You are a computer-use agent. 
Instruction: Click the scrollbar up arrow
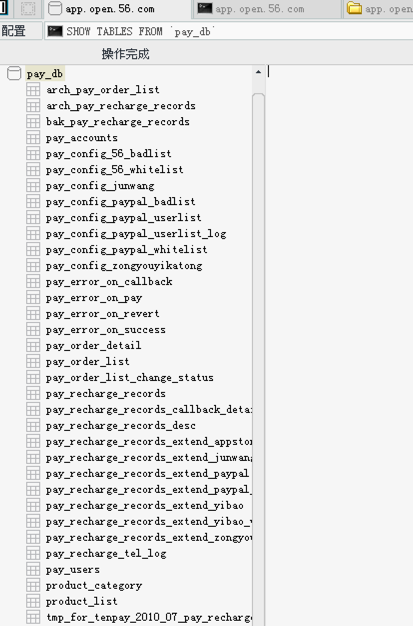click(x=258, y=72)
